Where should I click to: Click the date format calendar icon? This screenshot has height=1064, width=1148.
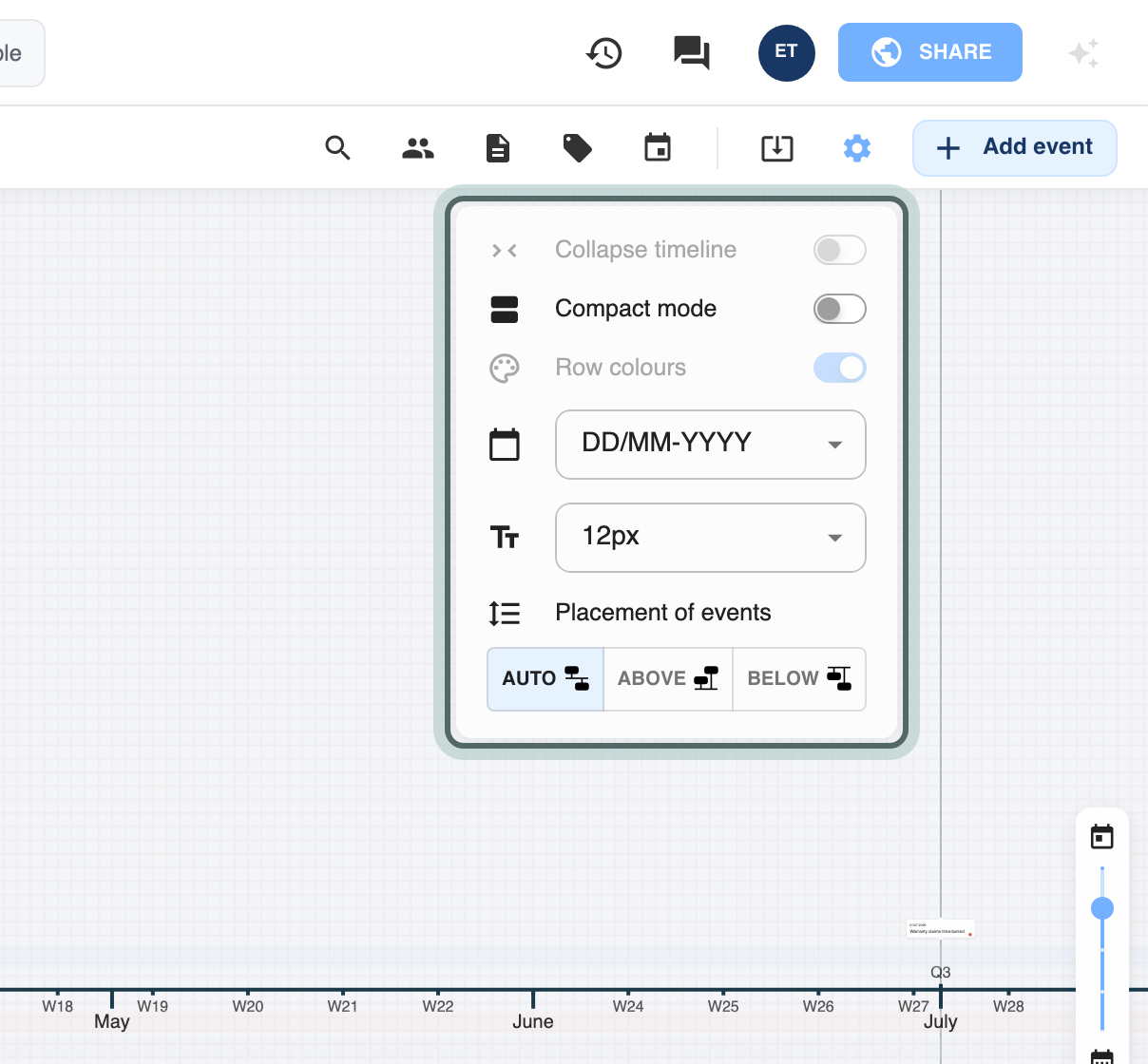tap(505, 445)
